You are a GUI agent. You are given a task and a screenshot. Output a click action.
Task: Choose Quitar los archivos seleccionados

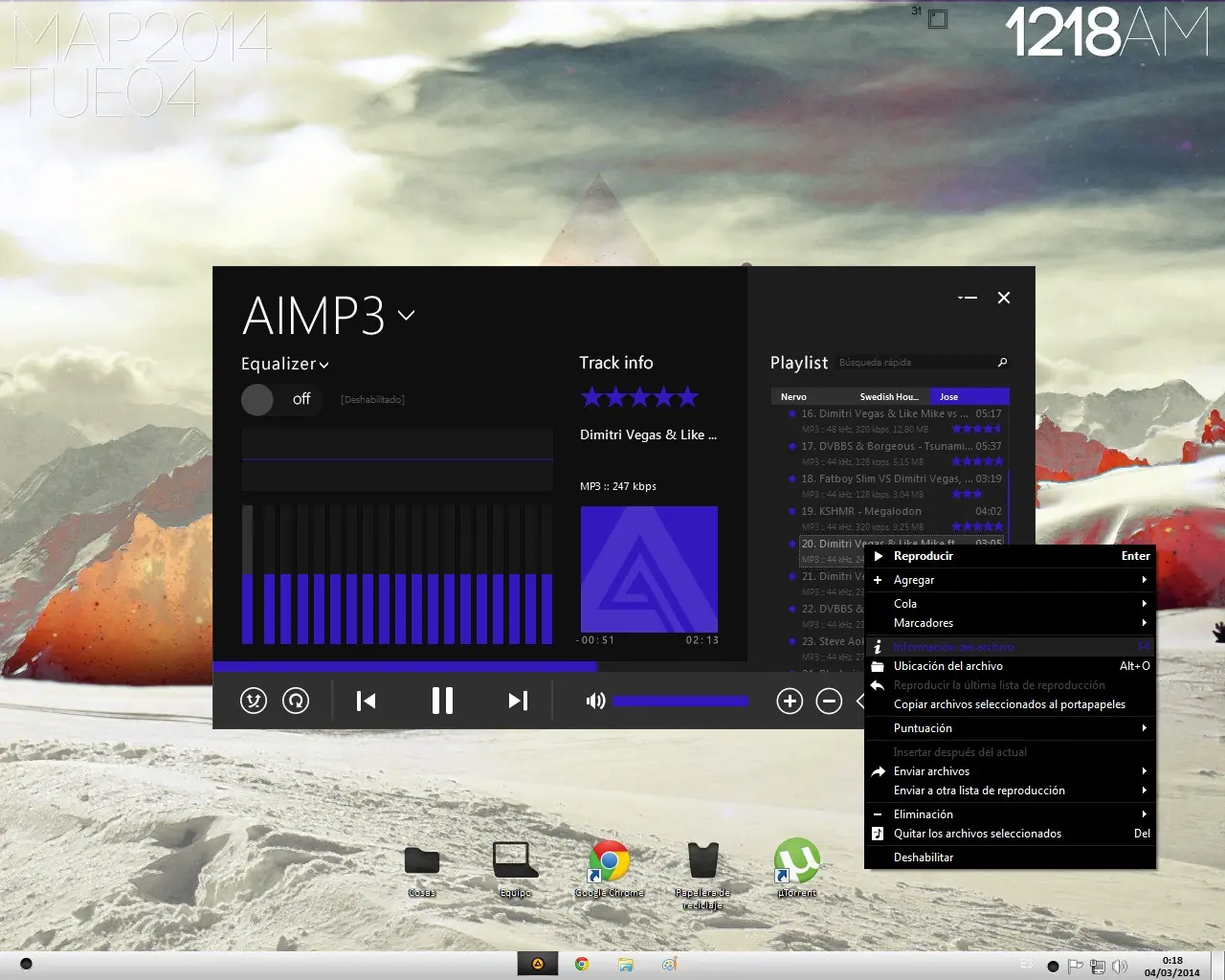coord(1011,834)
